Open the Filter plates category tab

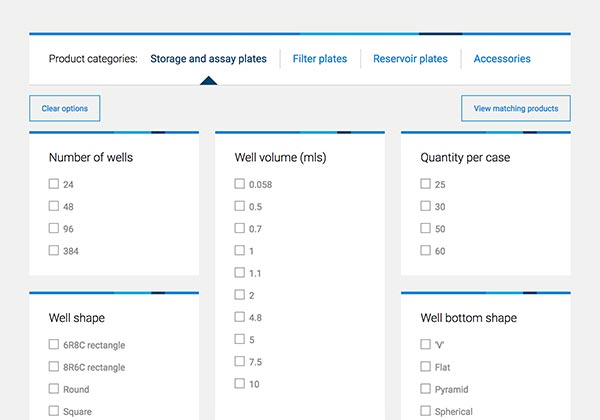pyautogui.click(x=320, y=59)
